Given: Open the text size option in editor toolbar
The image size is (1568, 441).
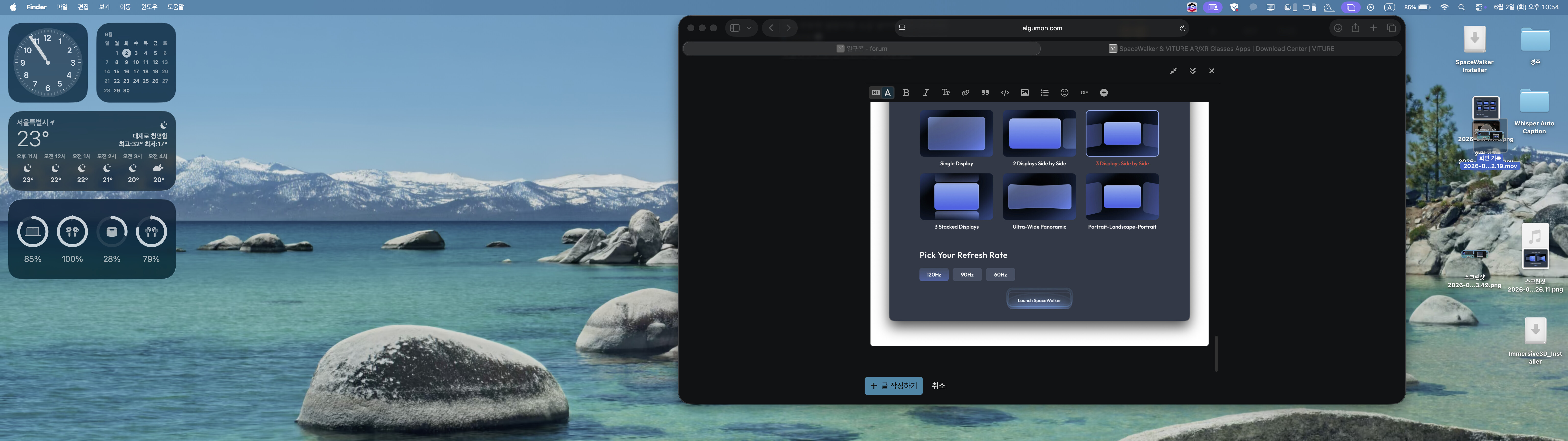Looking at the screenshot, I should [945, 93].
